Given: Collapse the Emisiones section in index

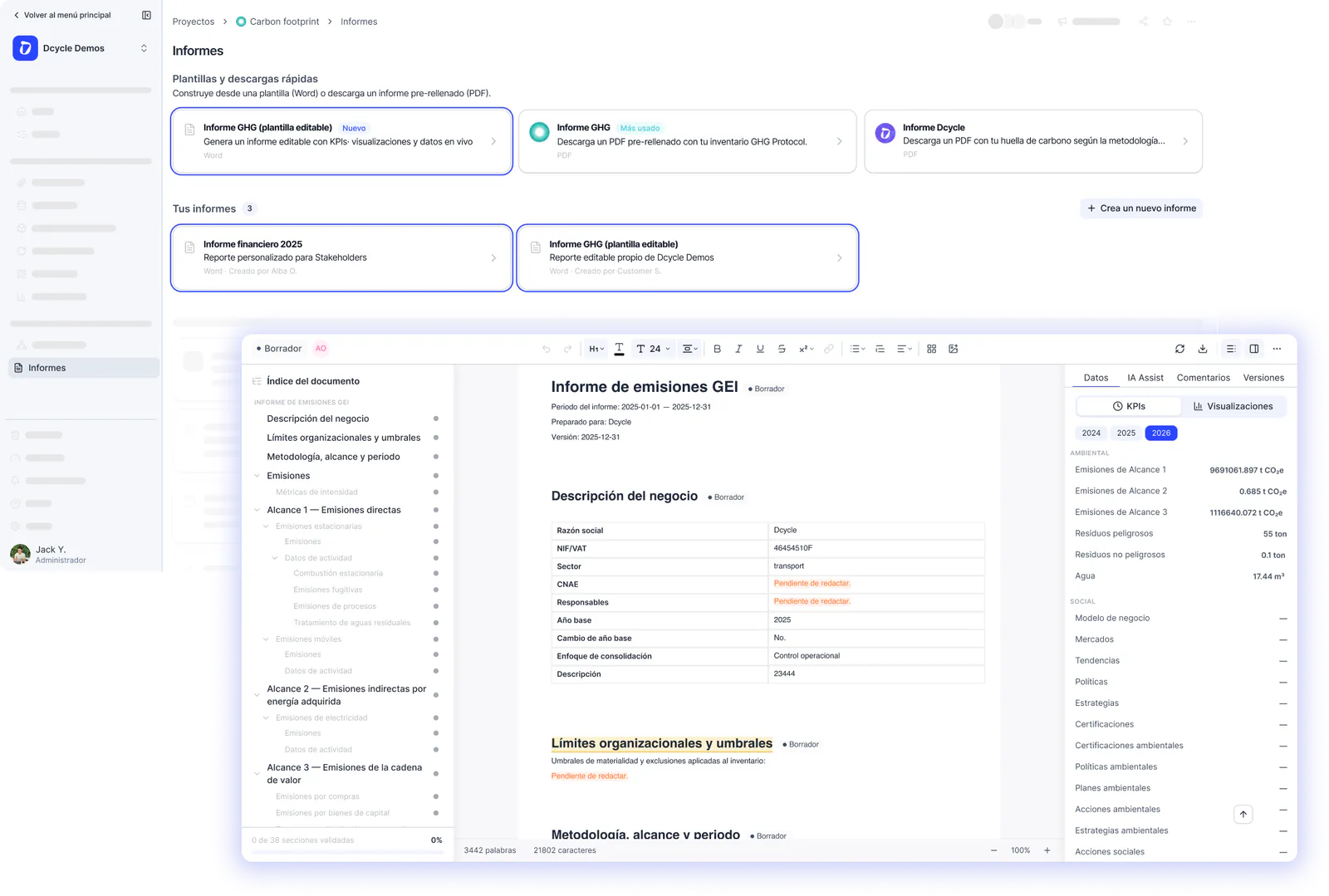Looking at the screenshot, I should pyautogui.click(x=257, y=476).
